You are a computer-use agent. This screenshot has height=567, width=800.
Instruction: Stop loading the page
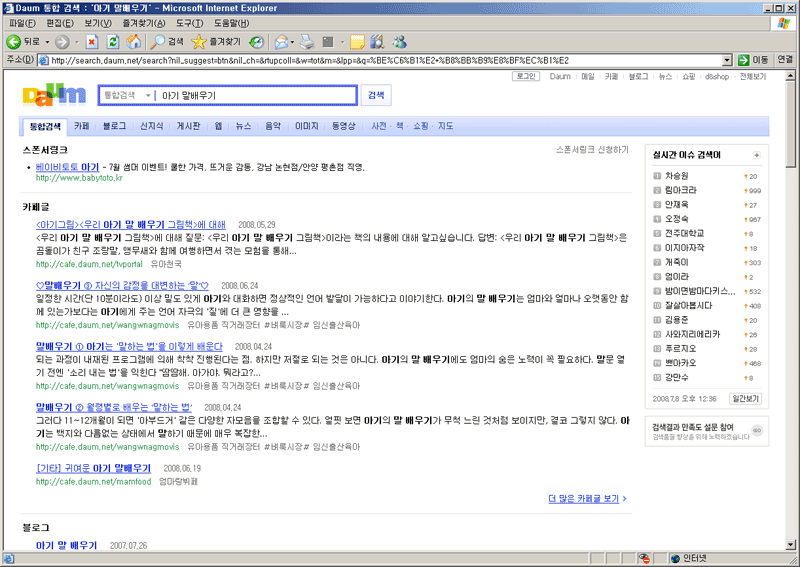pyautogui.click(x=92, y=42)
